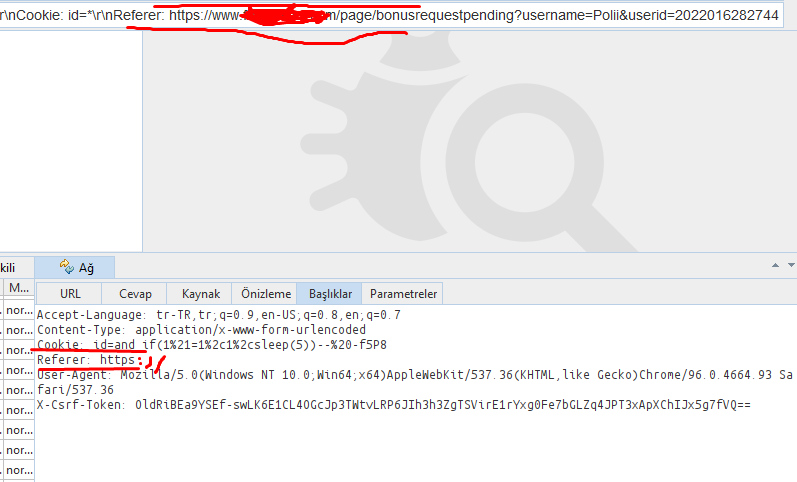
Task: Click the Cookie header with sleep(5) payload
Action: tap(211, 345)
